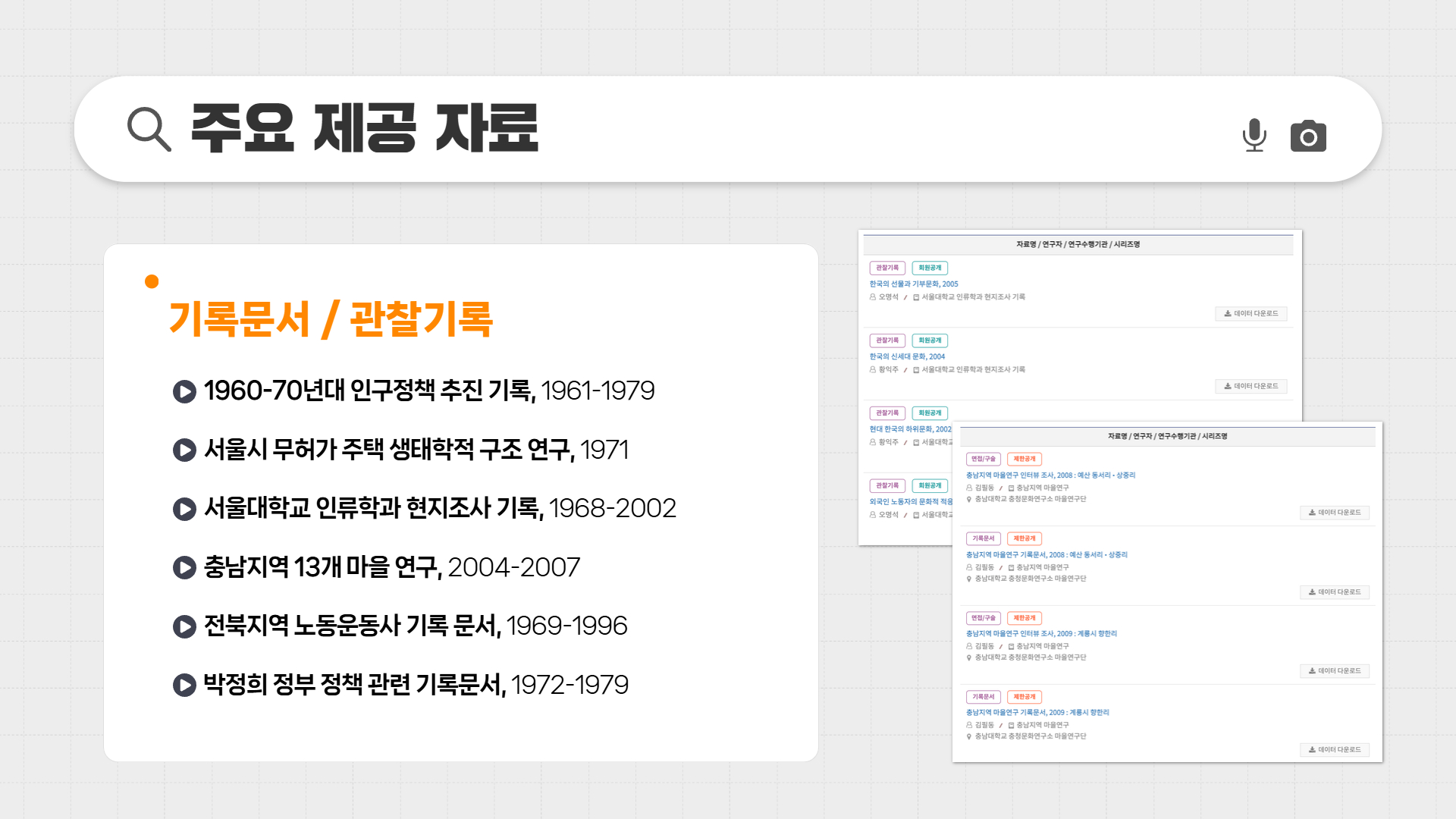Image resolution: width=1456 pixels, height=819 pixels.
Task: Click the magnifying glass search icon
Action: point(149,130)
